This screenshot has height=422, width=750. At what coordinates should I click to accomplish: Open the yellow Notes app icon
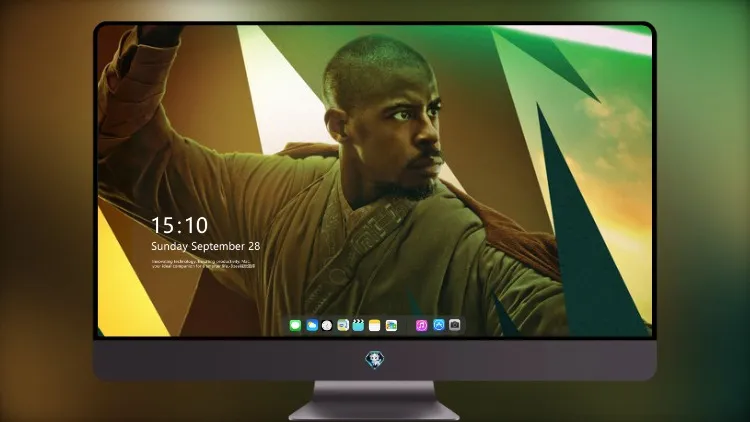375,325
